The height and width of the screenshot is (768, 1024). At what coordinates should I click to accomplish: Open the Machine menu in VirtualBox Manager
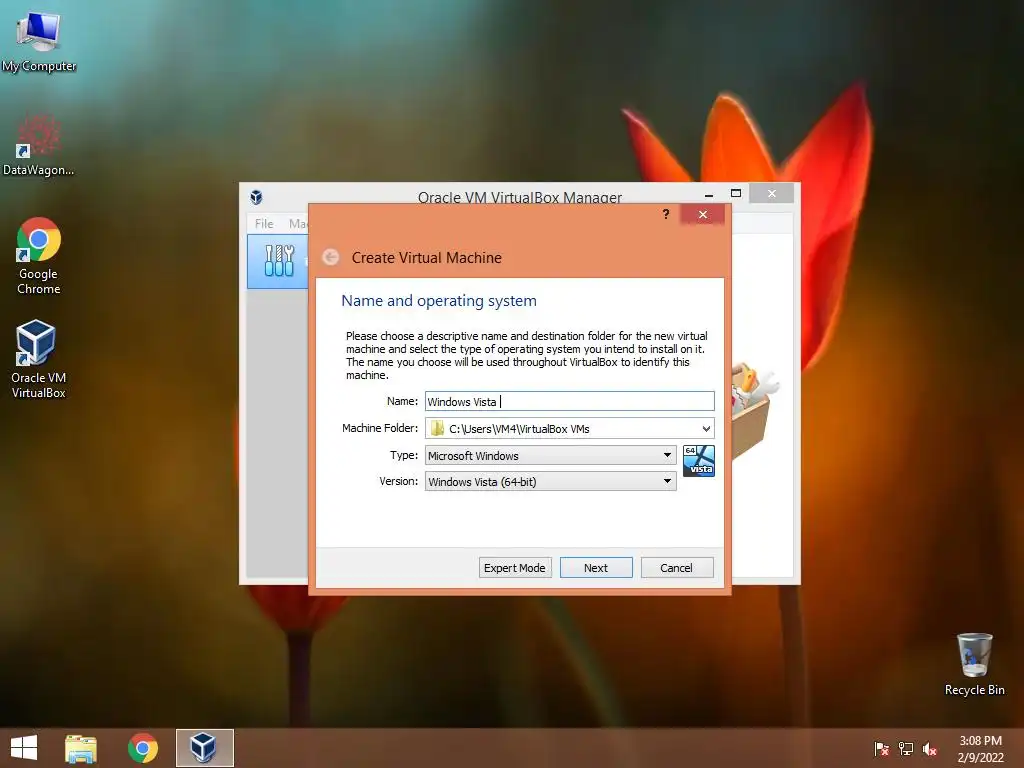tap(298, 223)
